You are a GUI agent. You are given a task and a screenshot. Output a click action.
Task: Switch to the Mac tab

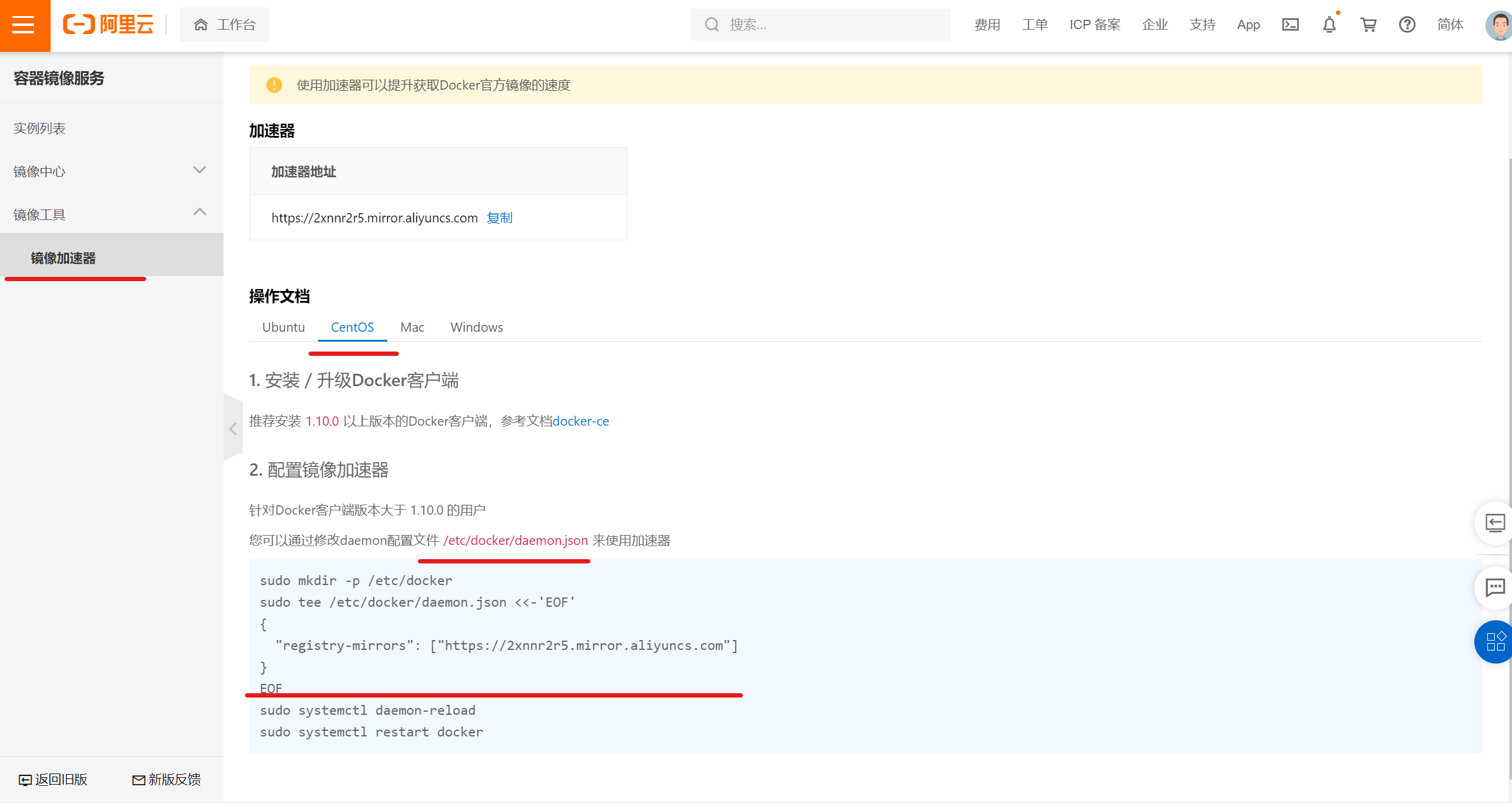click(x=412, y=327)
